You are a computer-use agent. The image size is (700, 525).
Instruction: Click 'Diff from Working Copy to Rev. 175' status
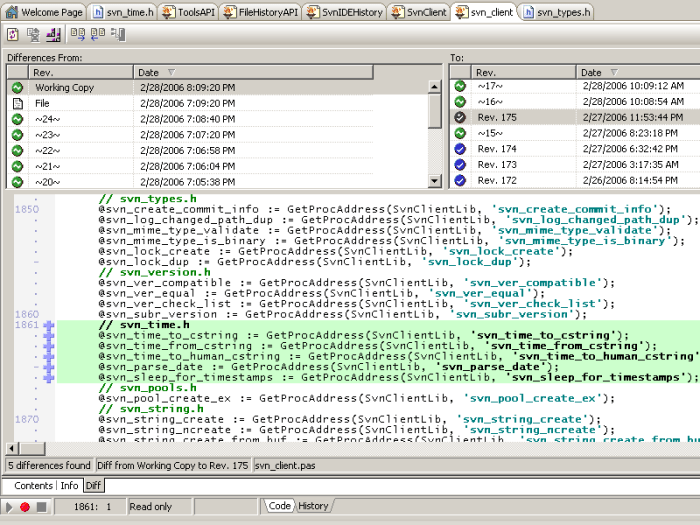tap(172, 466)
